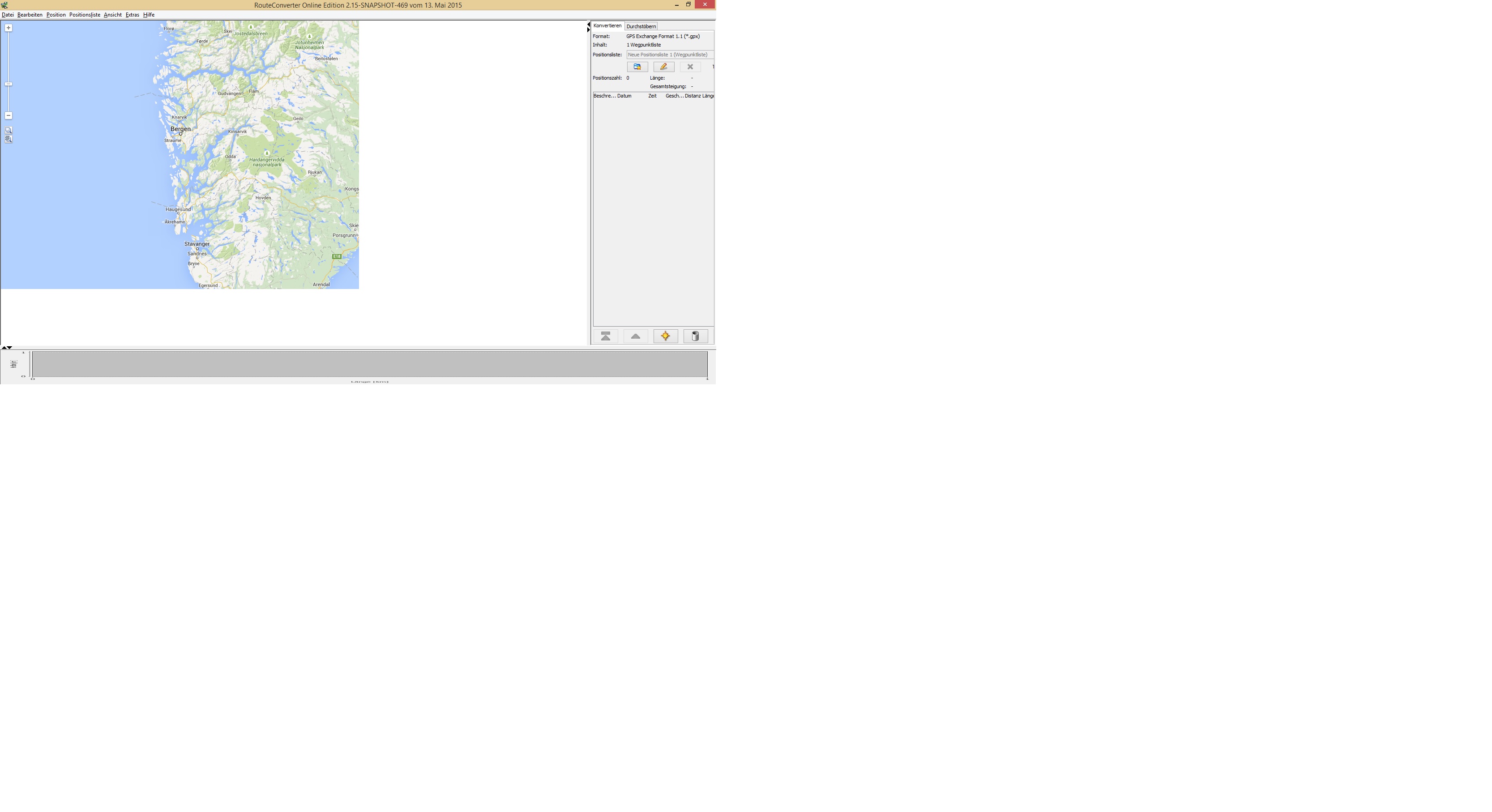This screenshot has width=1492, height=812.
Task: Collapse map with left arrow on divider
Action: (x=589, y=24)
